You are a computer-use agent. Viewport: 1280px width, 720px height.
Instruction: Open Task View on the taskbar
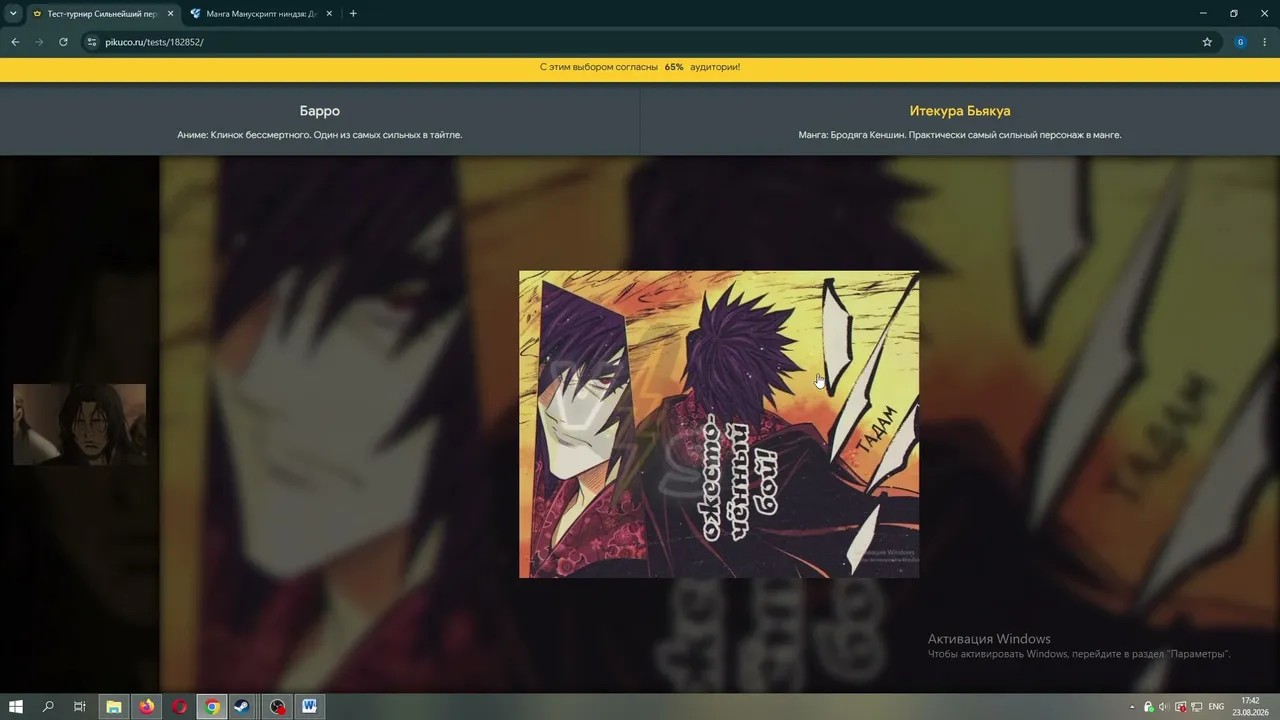click(x=80, y=707)
